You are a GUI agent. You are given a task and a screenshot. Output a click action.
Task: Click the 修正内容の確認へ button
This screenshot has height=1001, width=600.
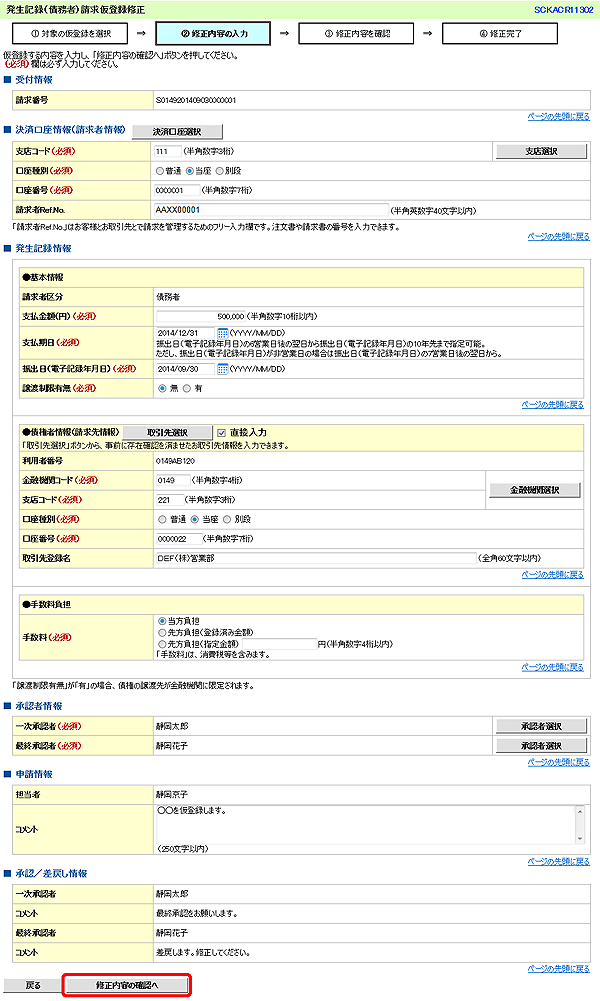pyautogui.click(x=127, y=986)
